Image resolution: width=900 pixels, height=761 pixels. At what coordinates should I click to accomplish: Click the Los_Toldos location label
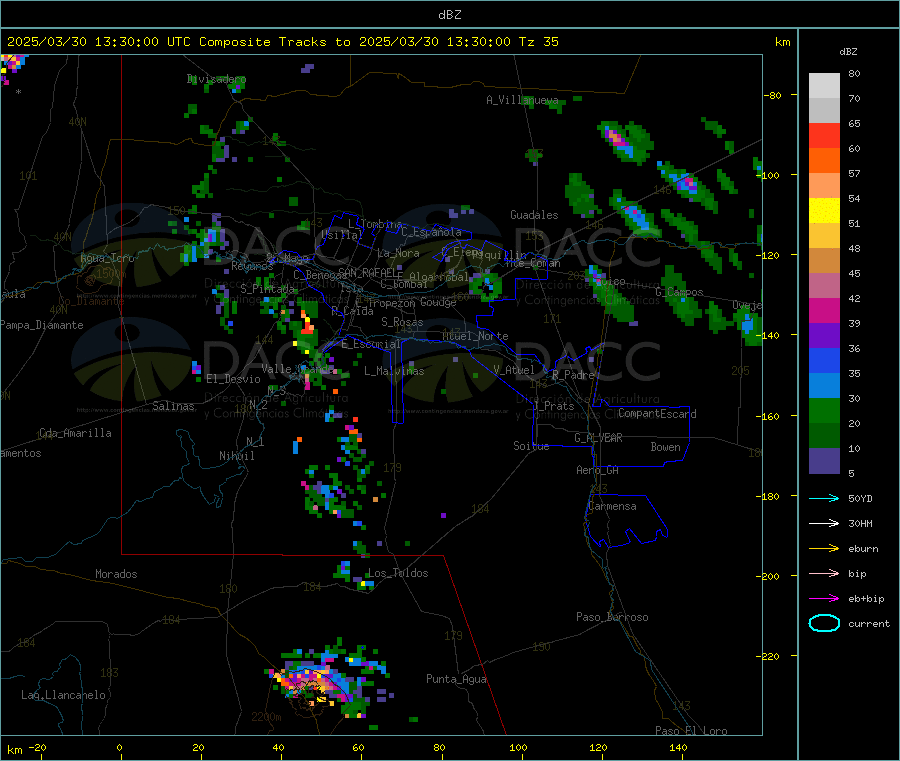[398, 573]
